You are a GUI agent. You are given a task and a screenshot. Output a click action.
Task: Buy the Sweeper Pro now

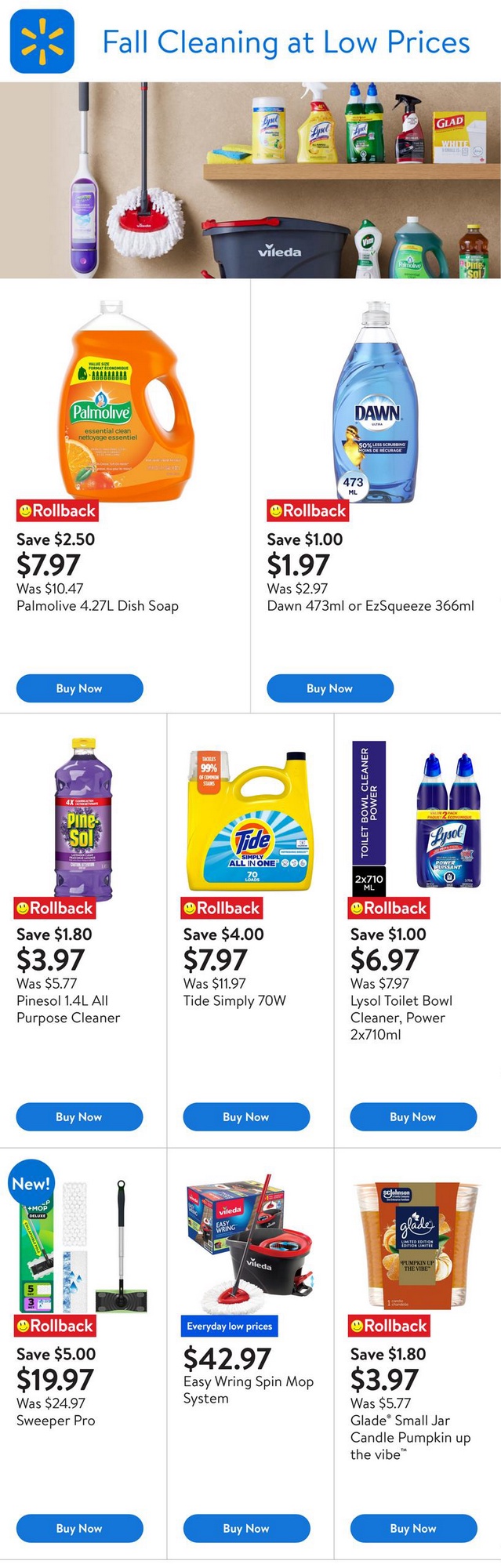pyautogui.click(x=79, y=1528)
